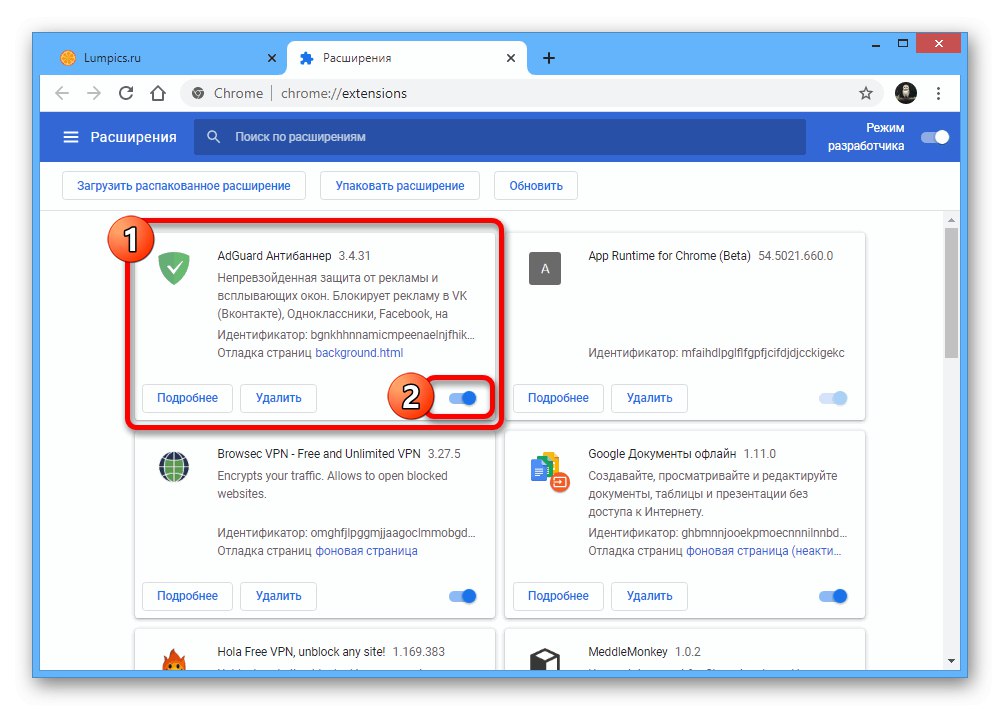Open Google Docs фоновая страница link
The width and height of the screenshot is (1000, 710).
[x=763, y=551]
